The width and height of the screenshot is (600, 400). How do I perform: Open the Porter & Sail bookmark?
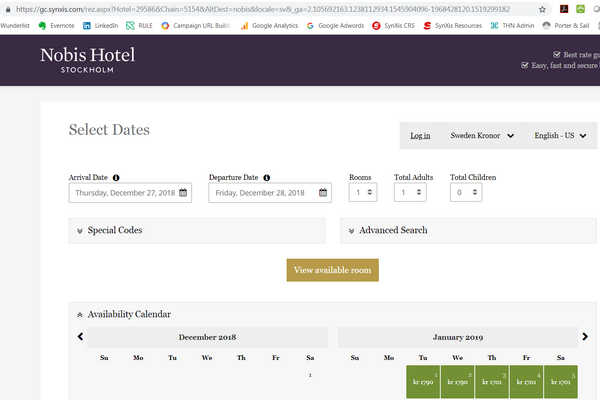click(x=566, y=26)
